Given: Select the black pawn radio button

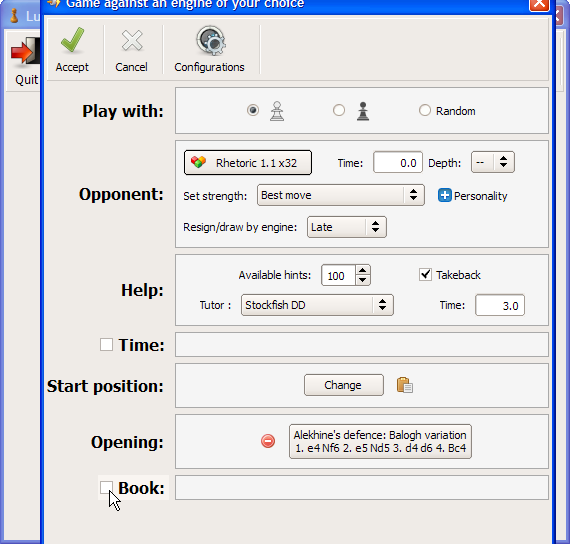Looking at the screenshot, I should (339, 110).
